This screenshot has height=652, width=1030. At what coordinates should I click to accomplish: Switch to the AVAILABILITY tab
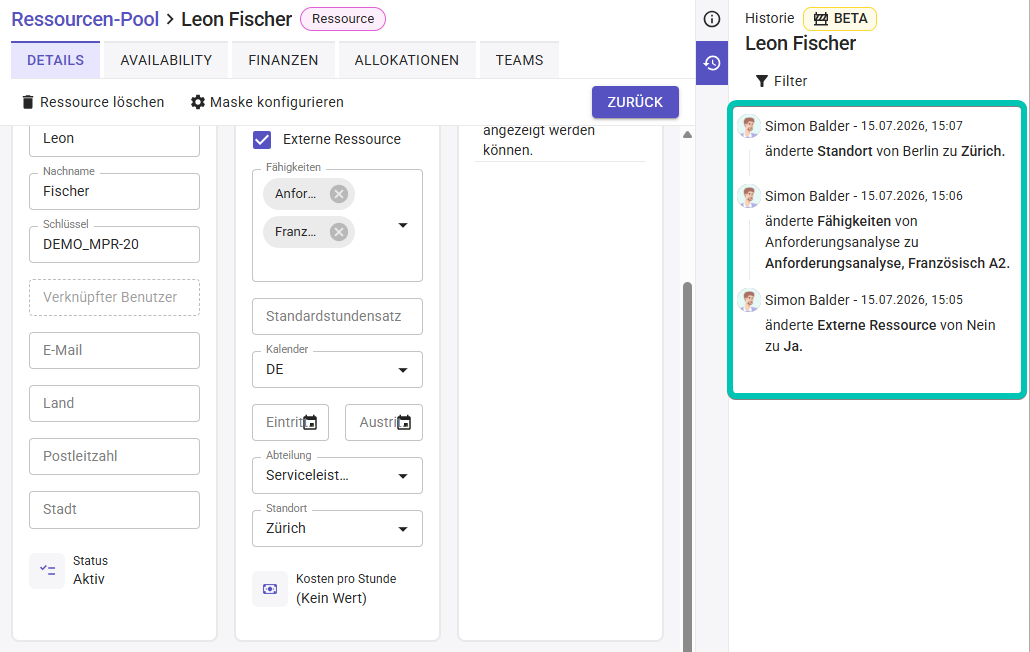click(166, 60)
